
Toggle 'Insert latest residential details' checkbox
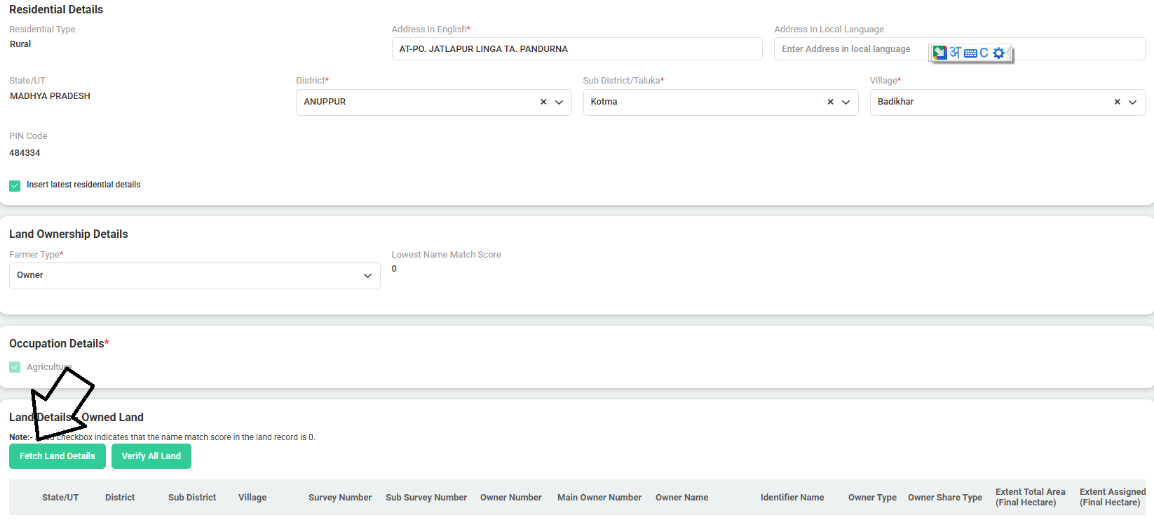pos(15,186)
